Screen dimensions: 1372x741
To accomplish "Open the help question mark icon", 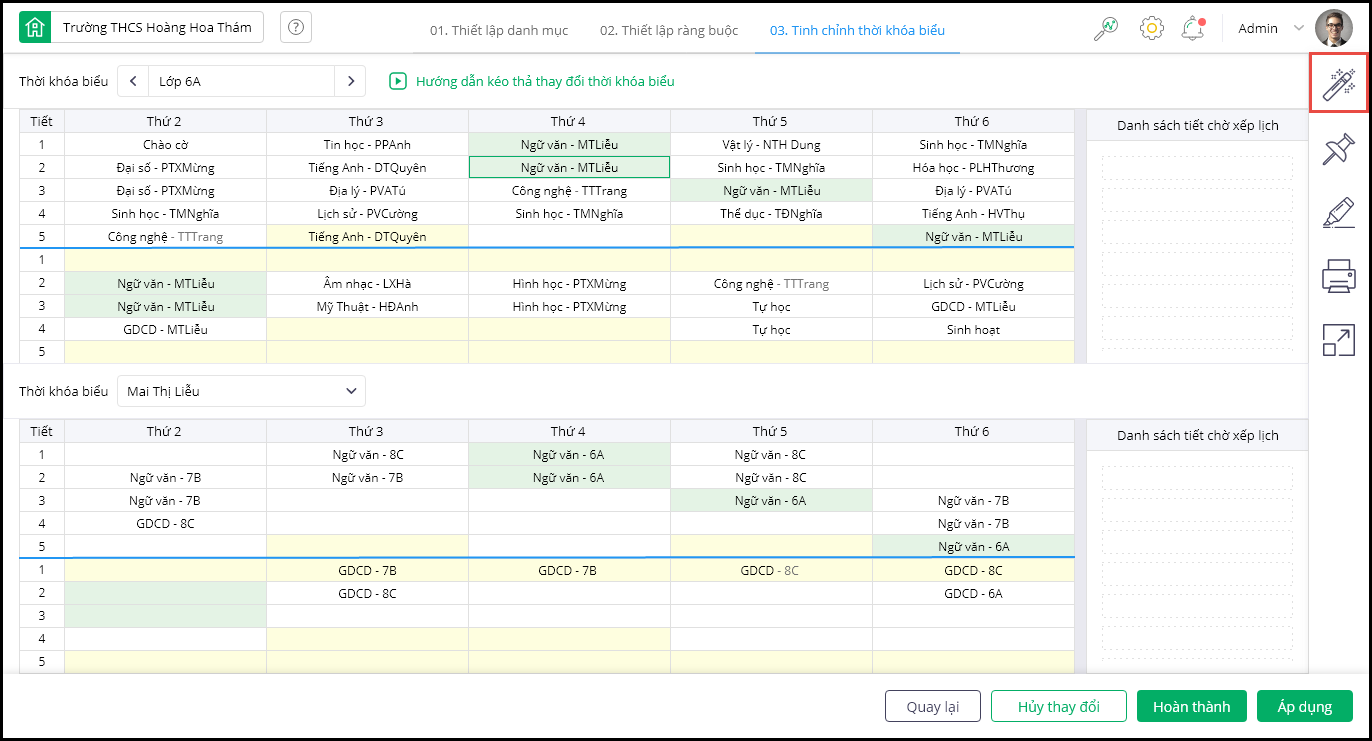I will tap(295, 28).
